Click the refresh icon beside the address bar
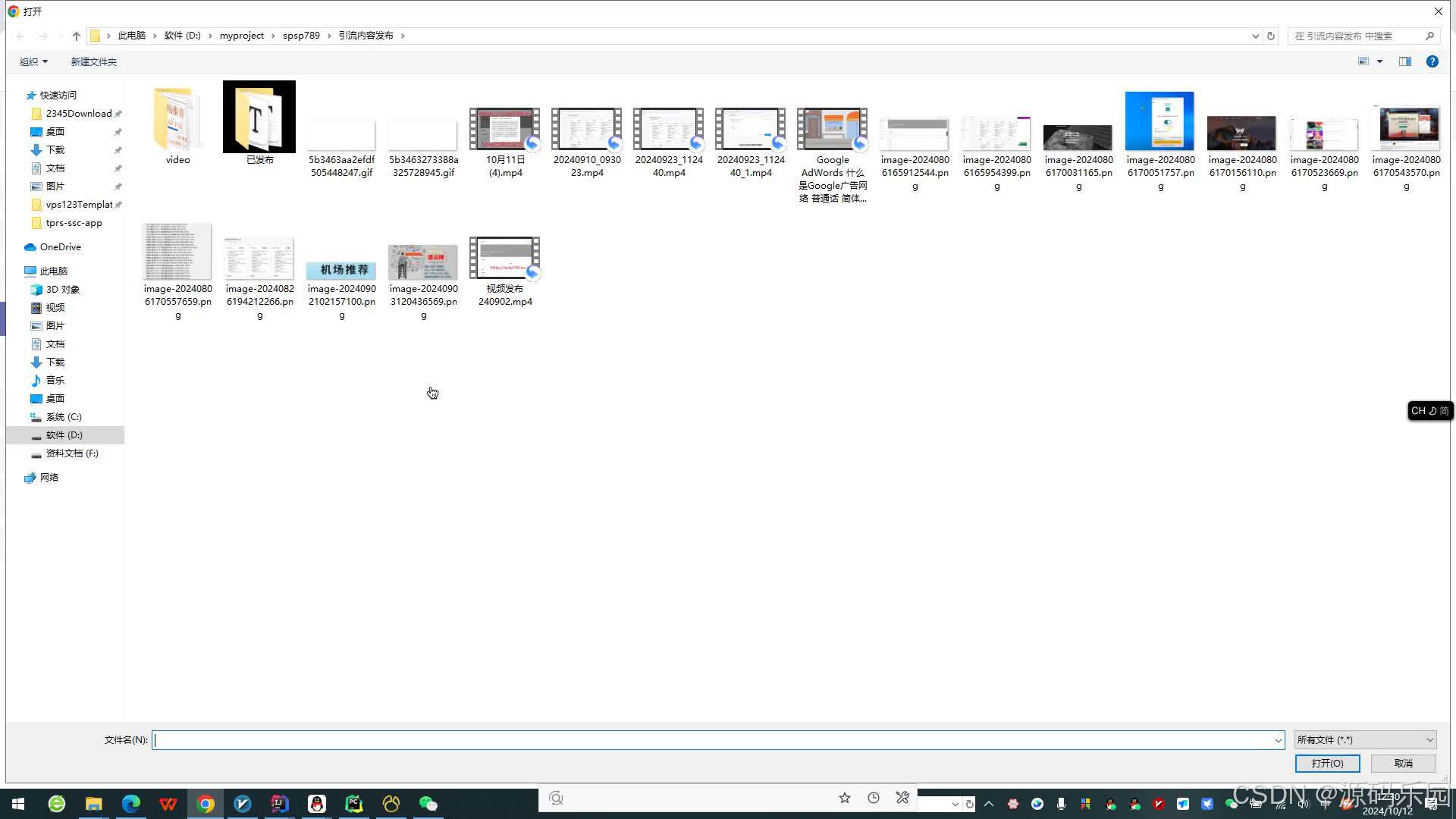Screen dimensions: 1456x819 [1271, 36]
